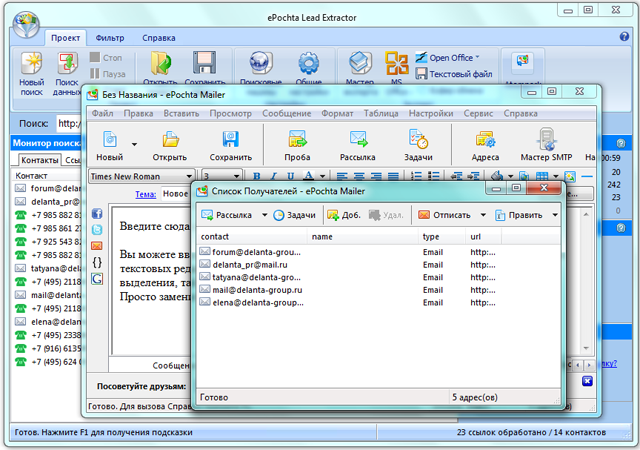
Task: Click the name column header
Action: pos(363,237)
